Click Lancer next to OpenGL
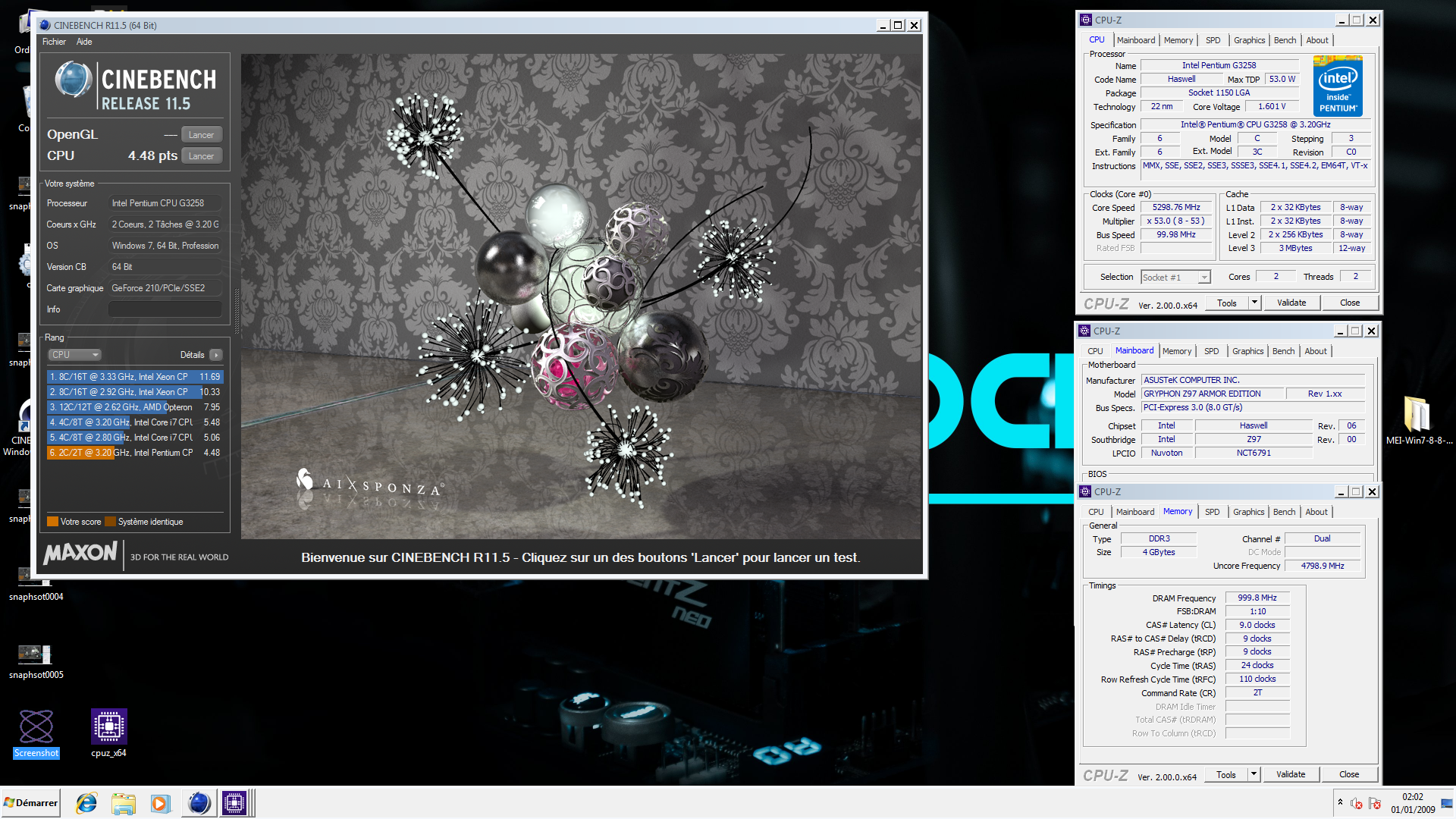Image resolution: width=1456 pixels, height=819 pixels. [201, 135]
